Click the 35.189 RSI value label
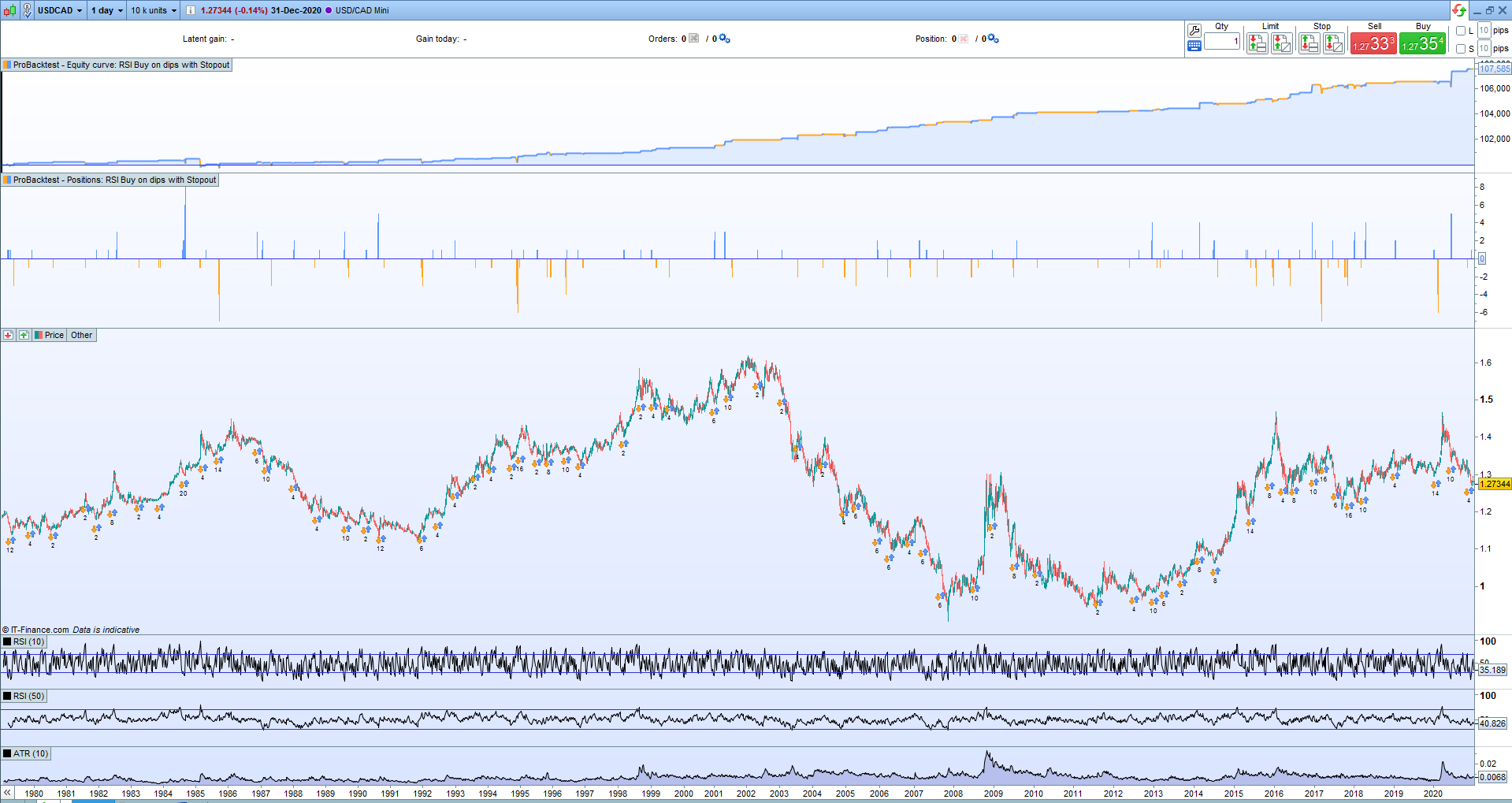Image resolution: width=1512 pixels, height=803 pixels. [x=1492, y=670]
